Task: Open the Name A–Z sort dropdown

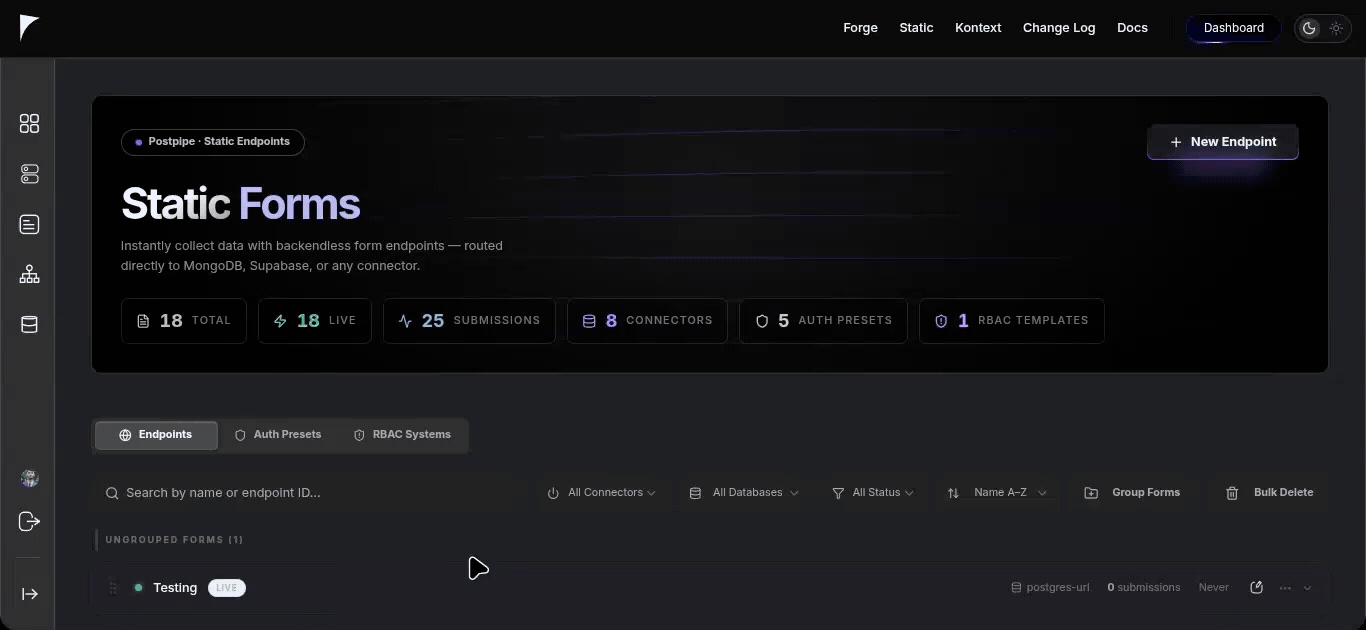Action: 997,493
